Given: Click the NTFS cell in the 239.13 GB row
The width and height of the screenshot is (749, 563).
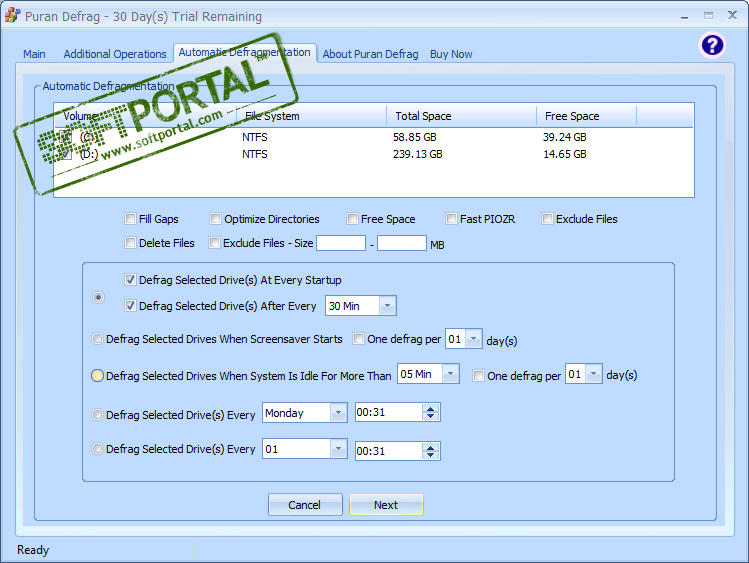Looking at the screenshot, I should point(255,154).
